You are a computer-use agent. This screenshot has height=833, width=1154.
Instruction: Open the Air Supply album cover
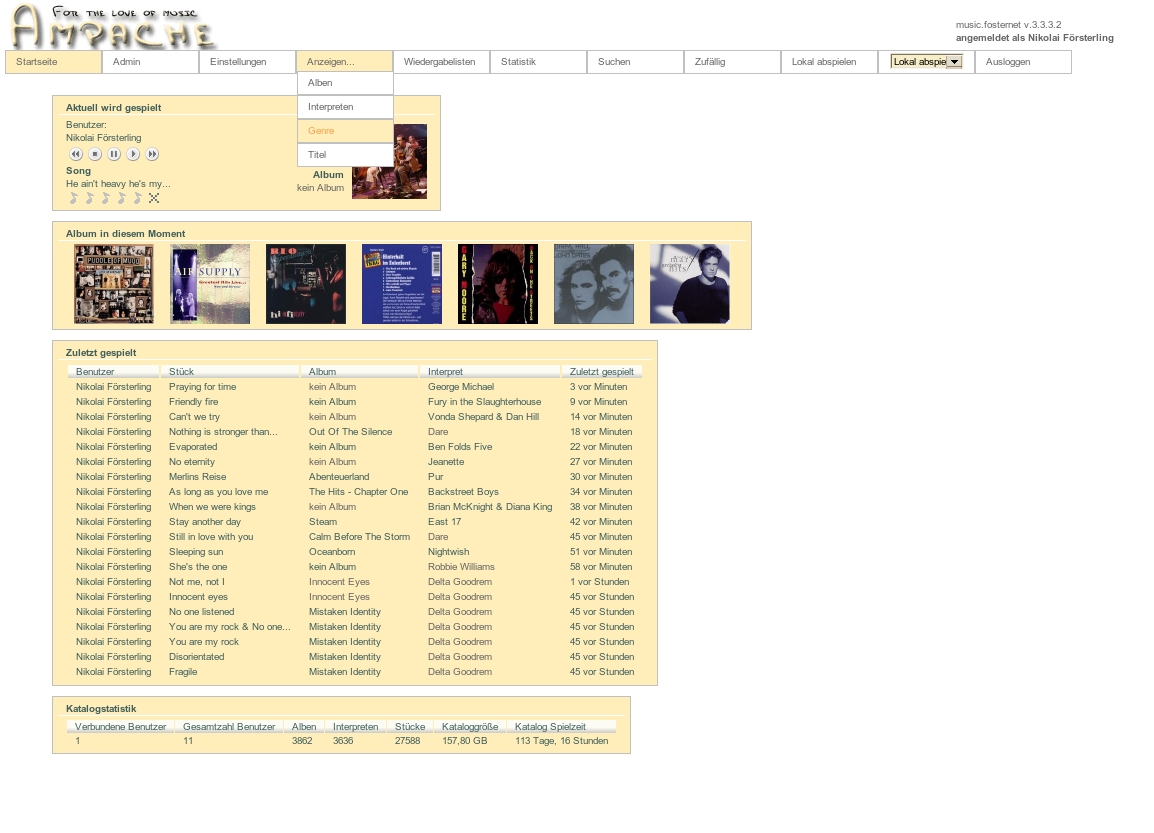coord(210,284)
